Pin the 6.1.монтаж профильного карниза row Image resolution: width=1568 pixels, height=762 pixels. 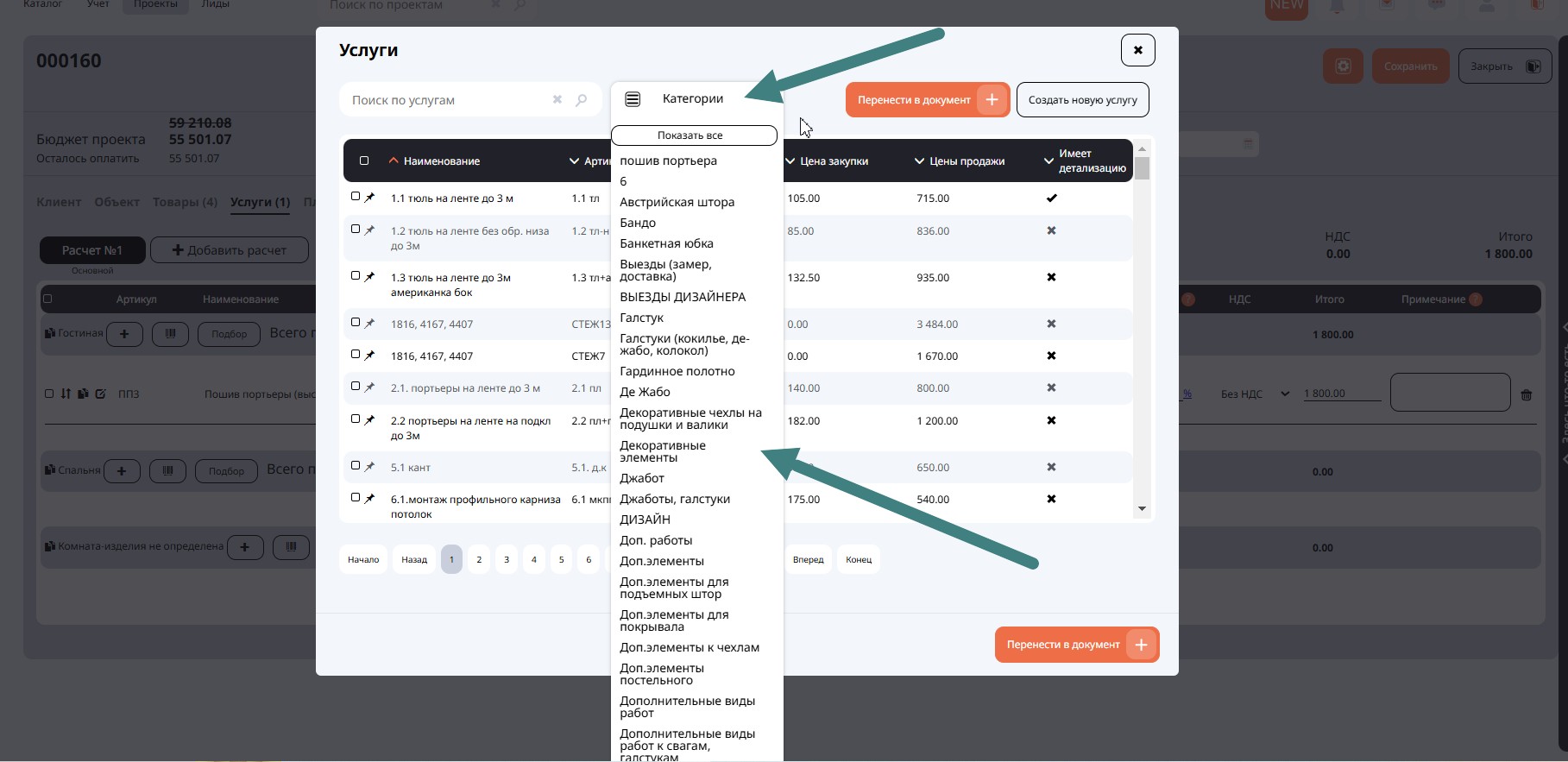coord(370,499)
